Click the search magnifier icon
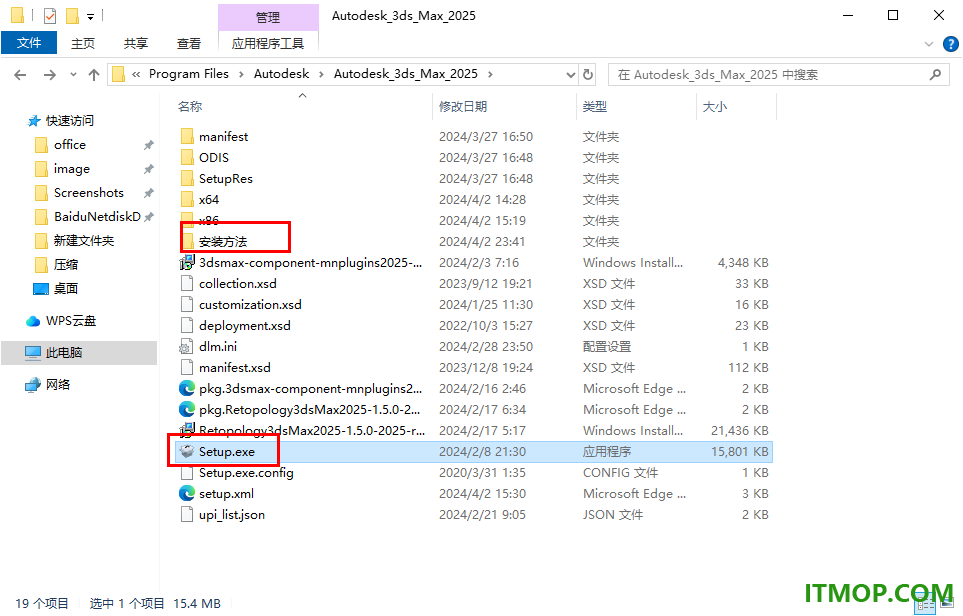Screen dimensions: 963x616 [x=935, y=74]
